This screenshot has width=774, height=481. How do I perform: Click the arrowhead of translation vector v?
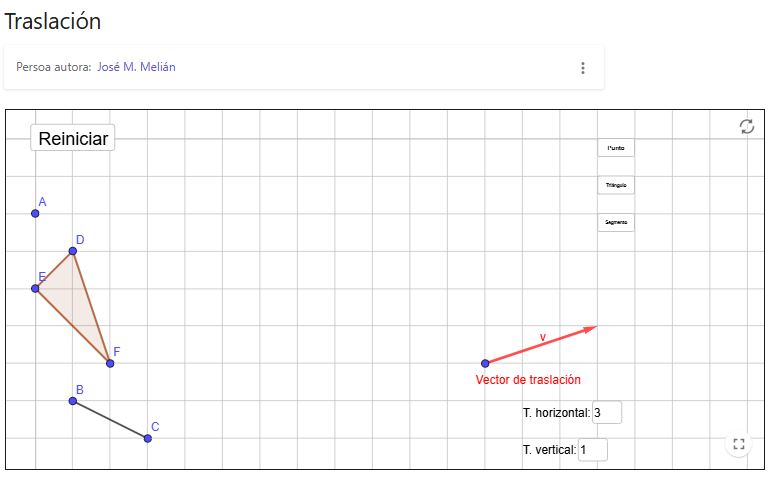(593, 328)
